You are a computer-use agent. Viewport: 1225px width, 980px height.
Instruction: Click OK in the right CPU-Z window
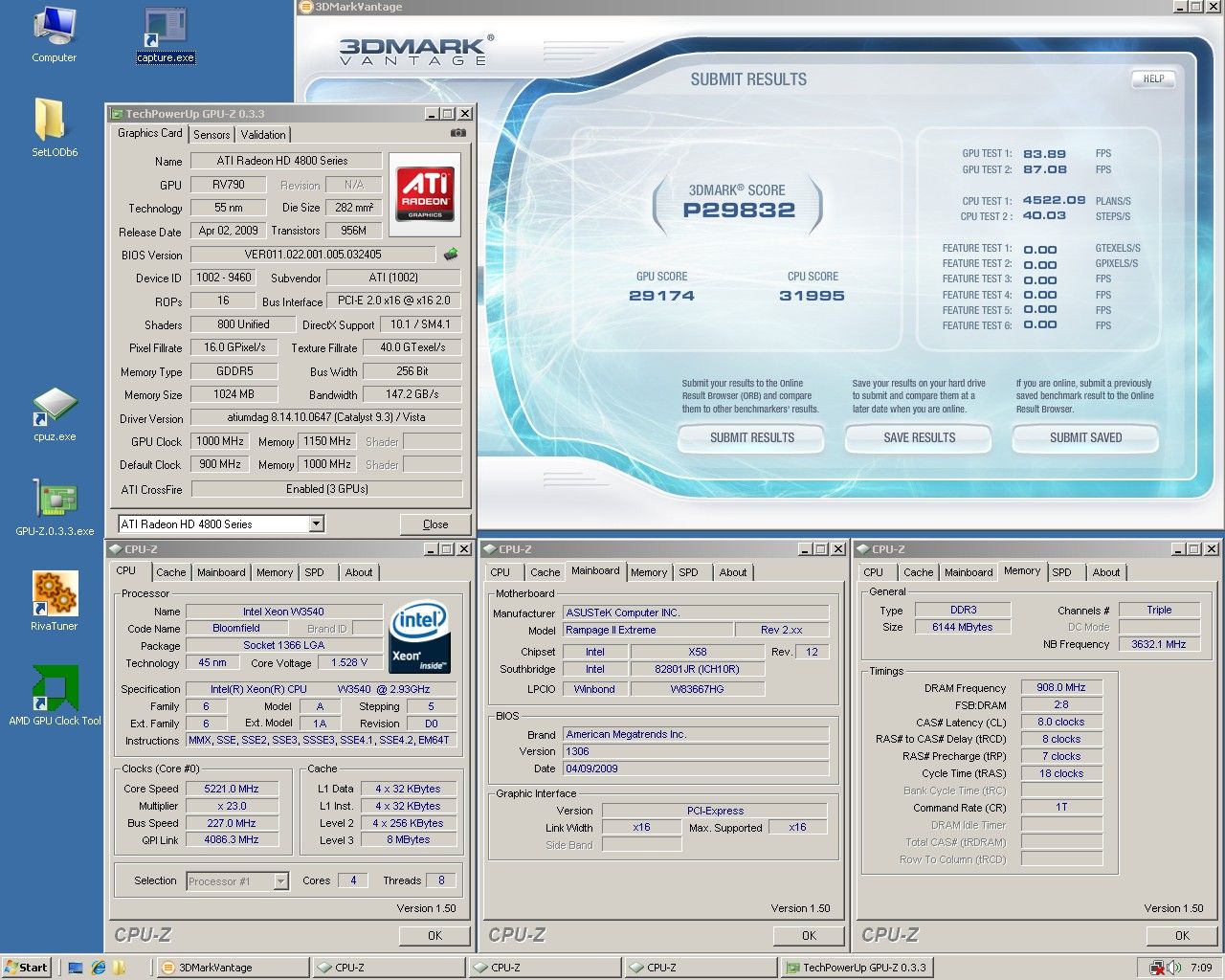point(1182,935)
